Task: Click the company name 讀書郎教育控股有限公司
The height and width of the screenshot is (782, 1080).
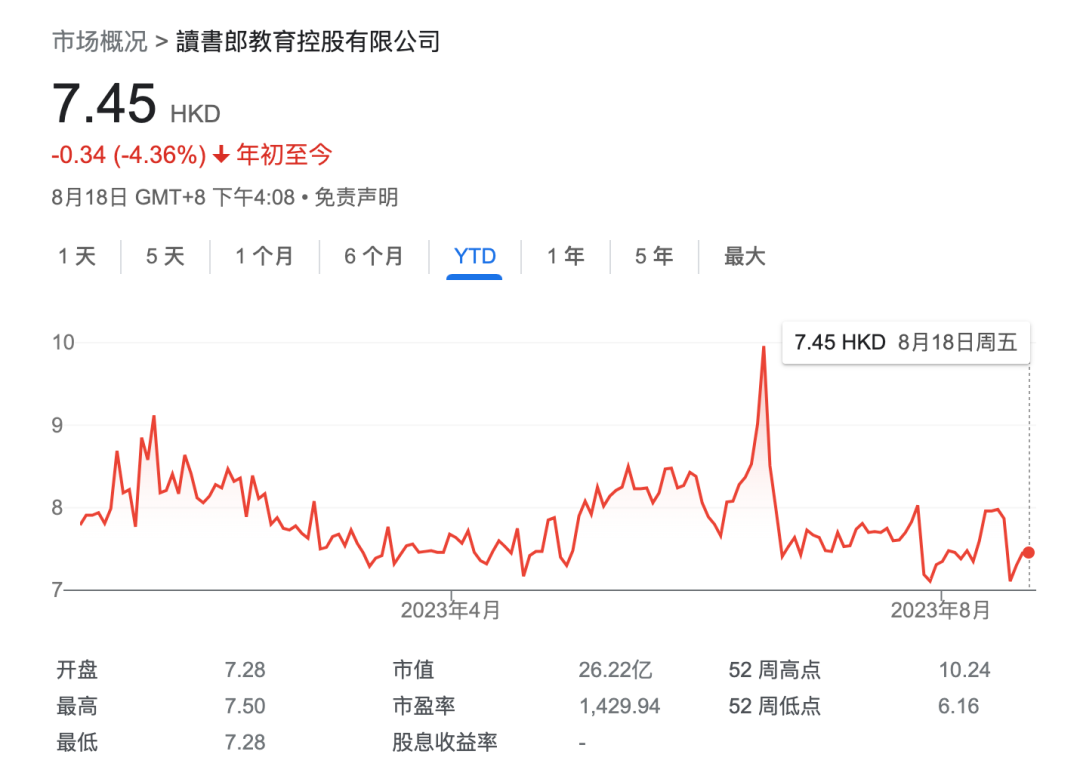Action: pyautogui.click(x=308, y=41)
